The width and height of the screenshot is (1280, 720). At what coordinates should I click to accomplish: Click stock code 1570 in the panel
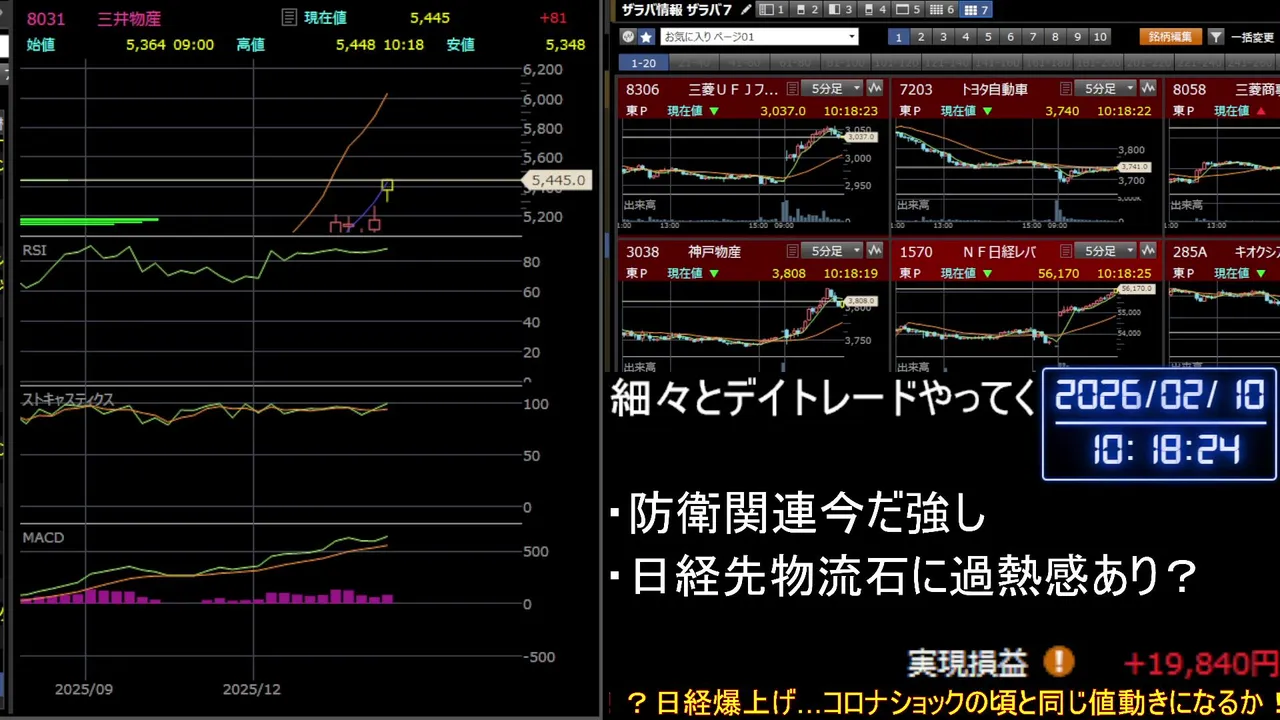click(916, 252)
